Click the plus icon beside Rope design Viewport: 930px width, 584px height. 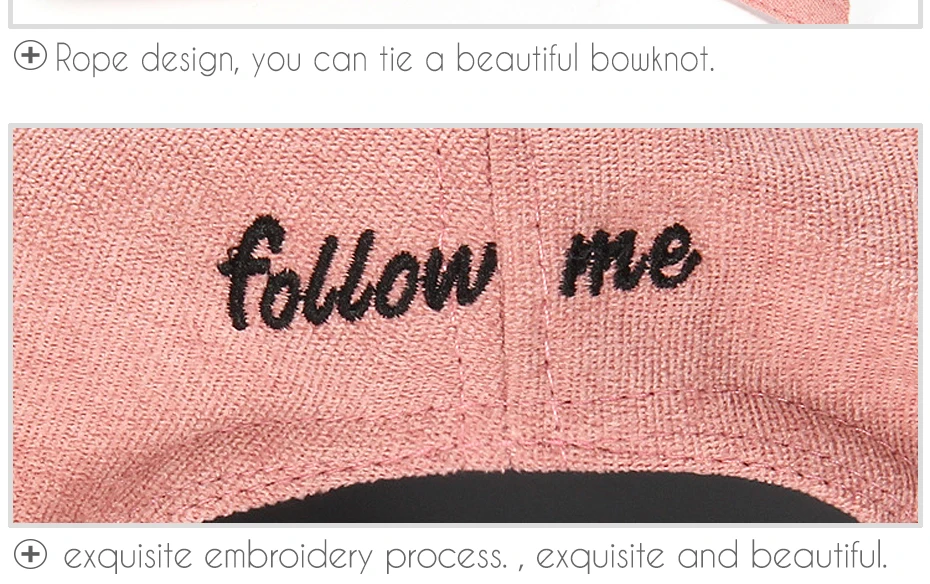coord(30,56)
